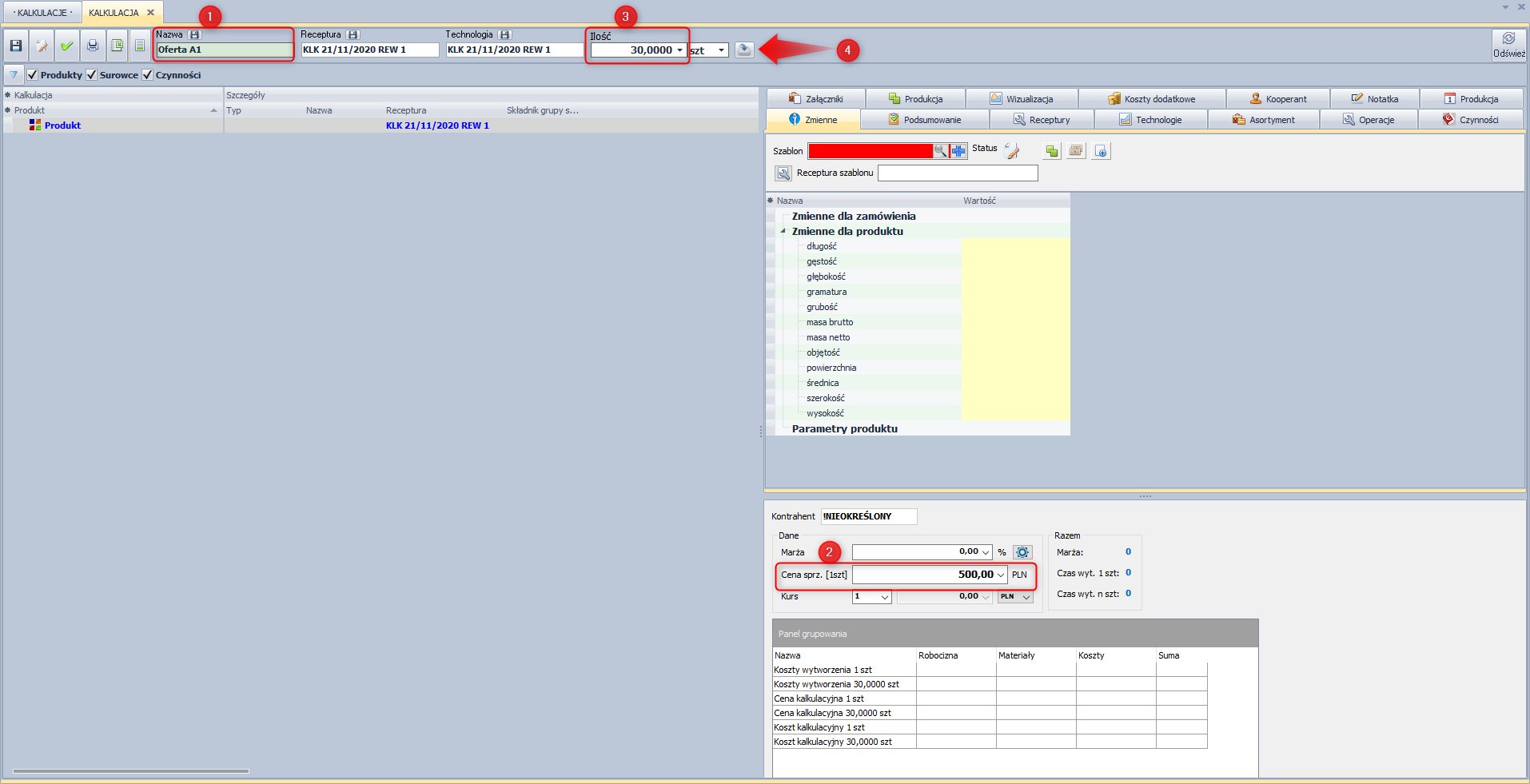Click the Nazwa field containing Oferta A1

click(x=224, y=50)
